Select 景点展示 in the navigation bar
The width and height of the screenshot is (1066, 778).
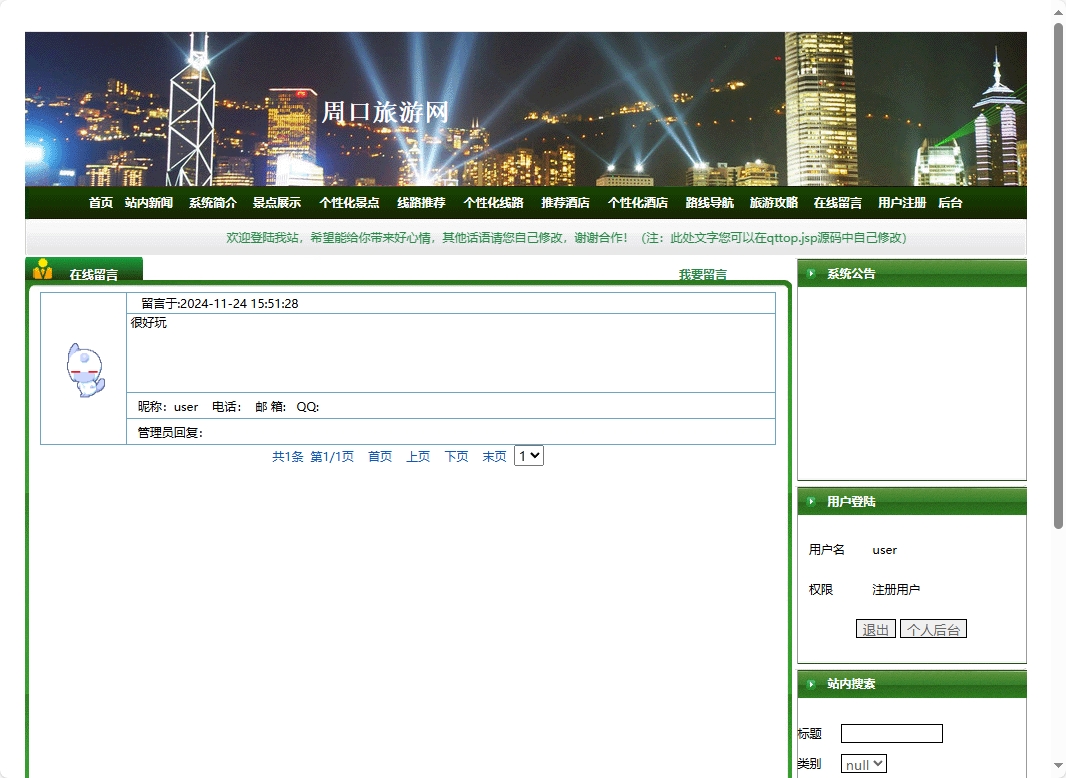[x=277, y=202]
